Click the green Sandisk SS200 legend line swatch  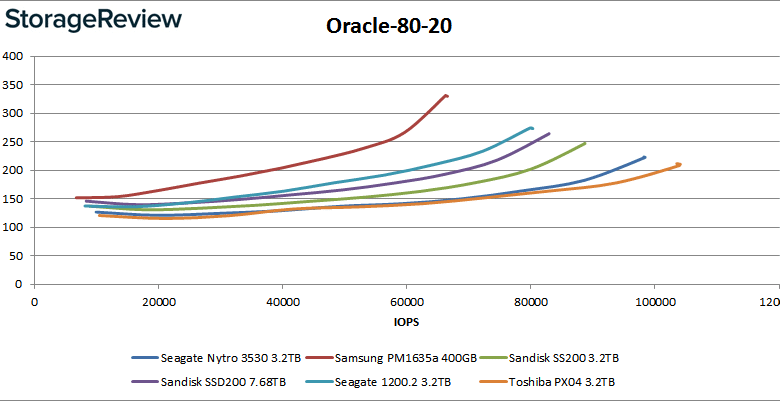pyautogui.click(x=493, y=358)
